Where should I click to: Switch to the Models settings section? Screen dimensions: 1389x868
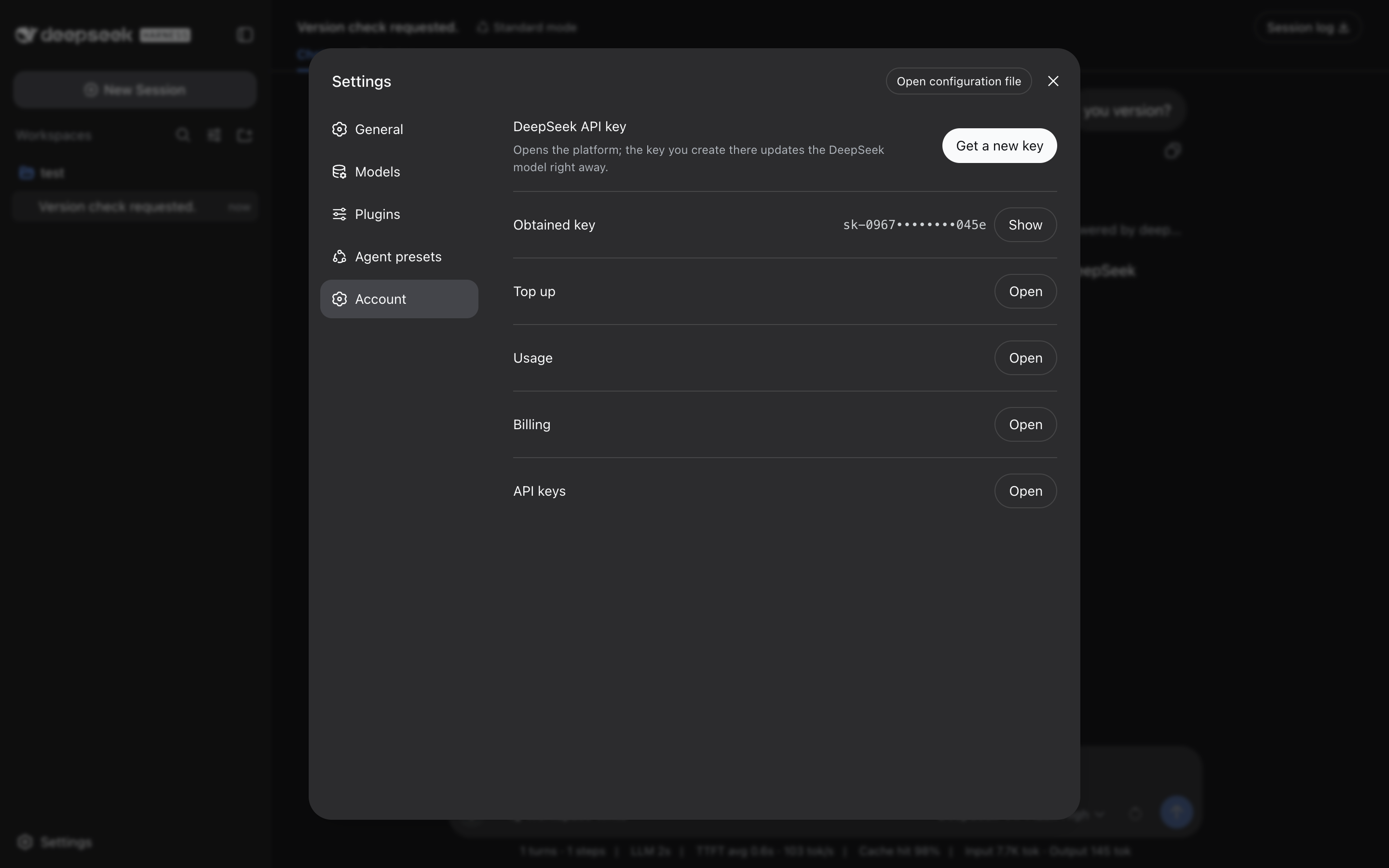tap(399, 172)
